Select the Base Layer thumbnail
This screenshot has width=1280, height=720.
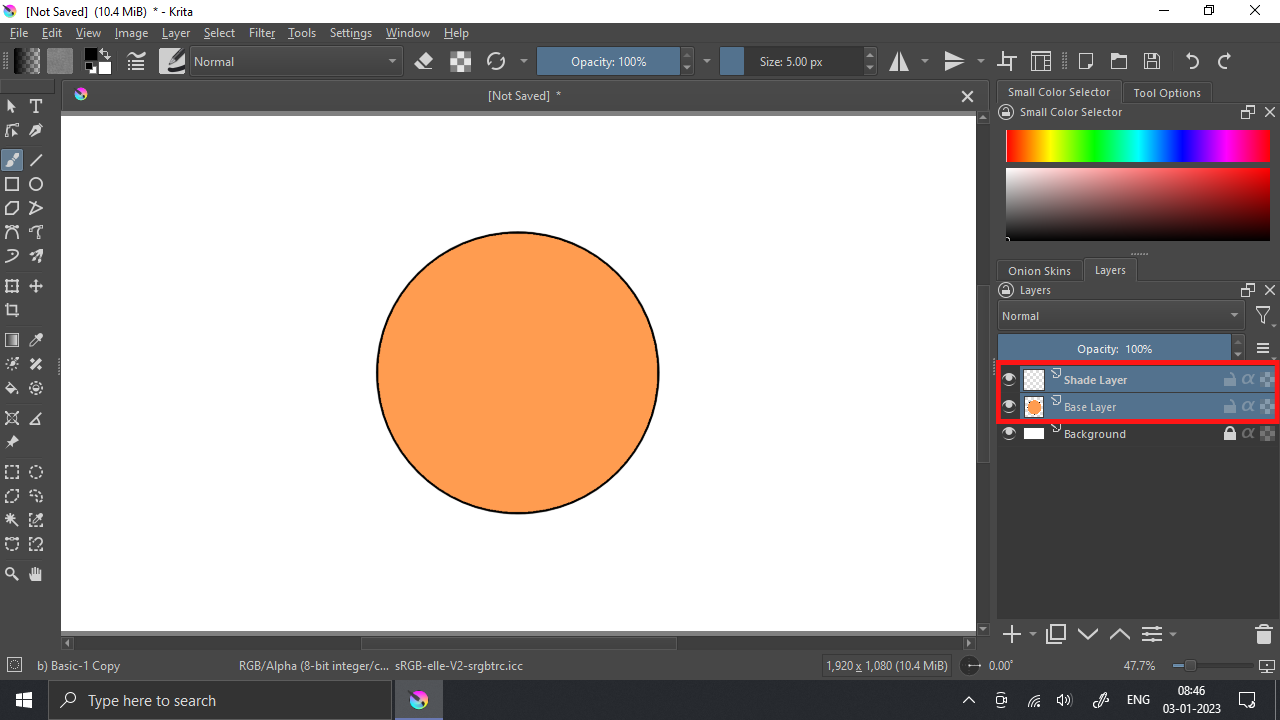(x=1034, y=406)
